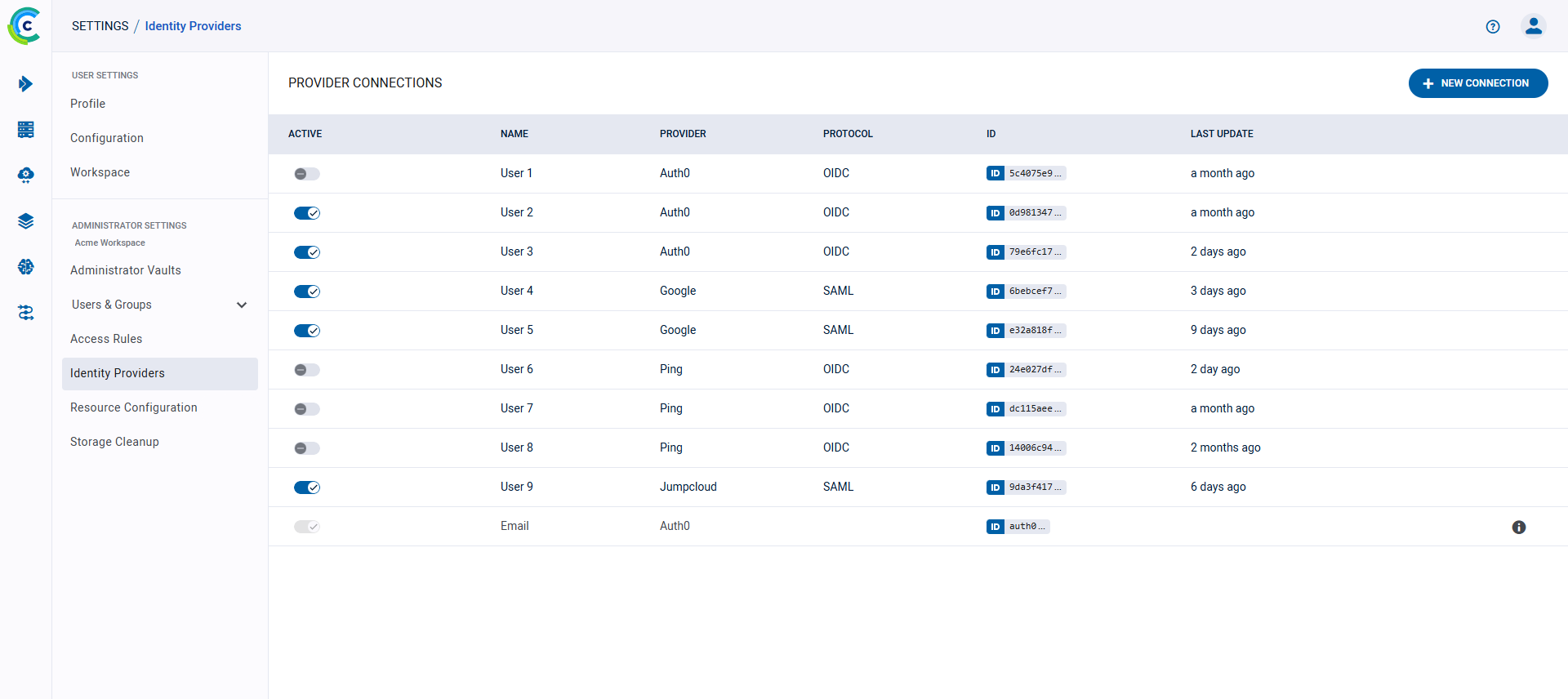Screen dimensions: 1568x699
Task: Click the SETTINGS breadcrumb link
Action: (100, 26)
